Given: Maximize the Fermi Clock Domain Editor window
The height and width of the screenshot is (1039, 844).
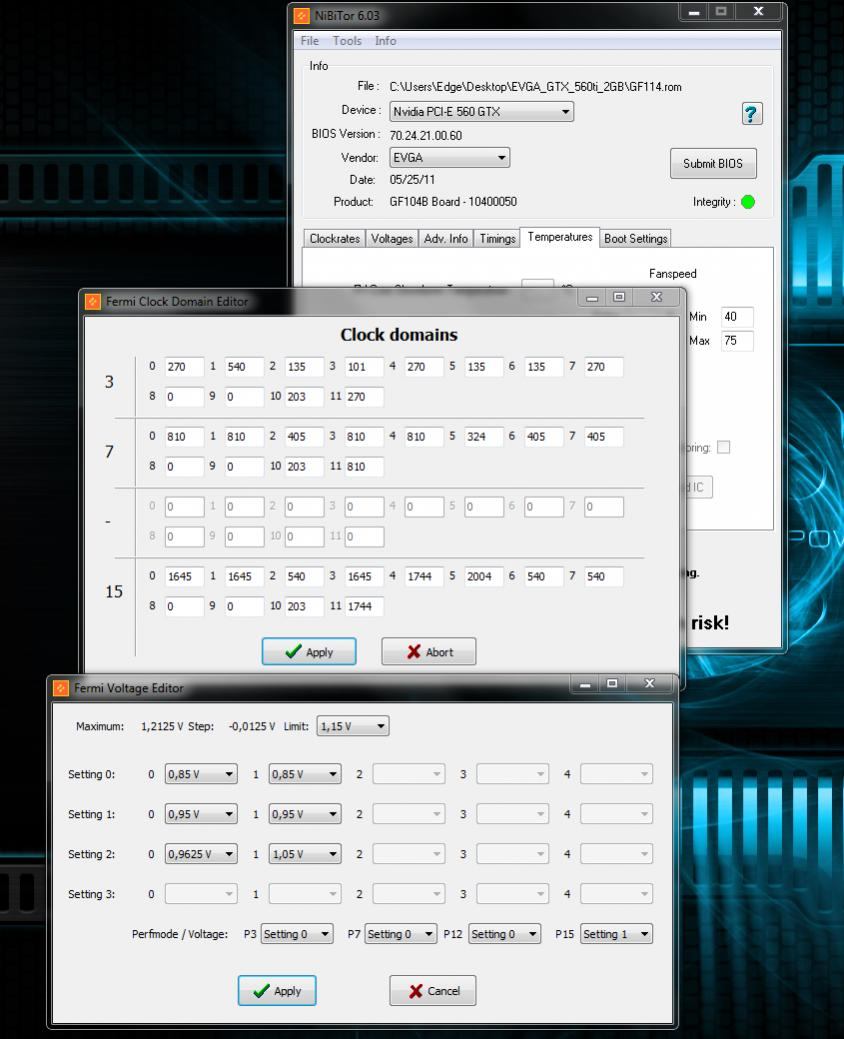Looking at the screenshot, I should 619,298.
